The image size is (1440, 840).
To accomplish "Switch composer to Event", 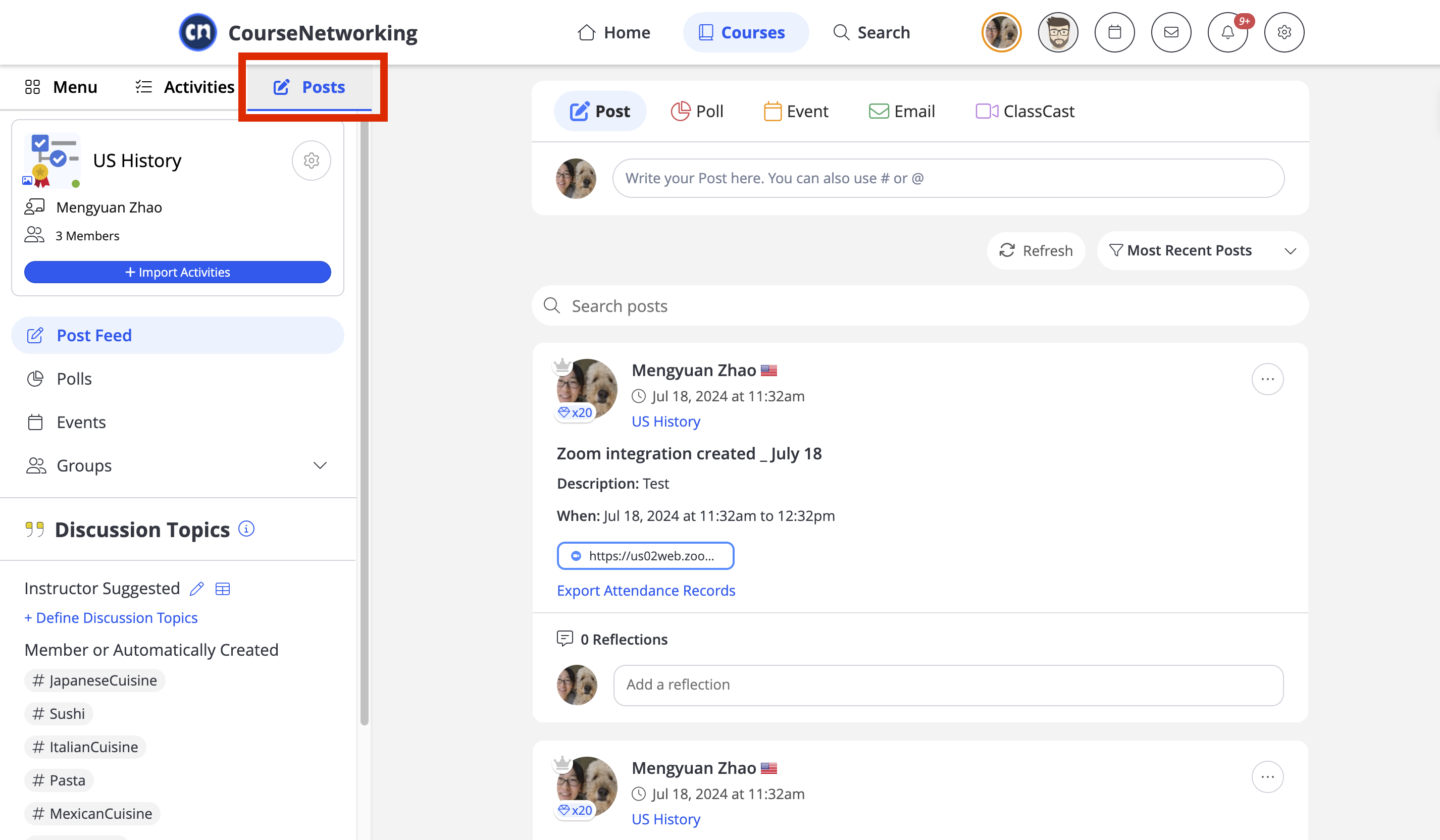I will click(796, 111).
